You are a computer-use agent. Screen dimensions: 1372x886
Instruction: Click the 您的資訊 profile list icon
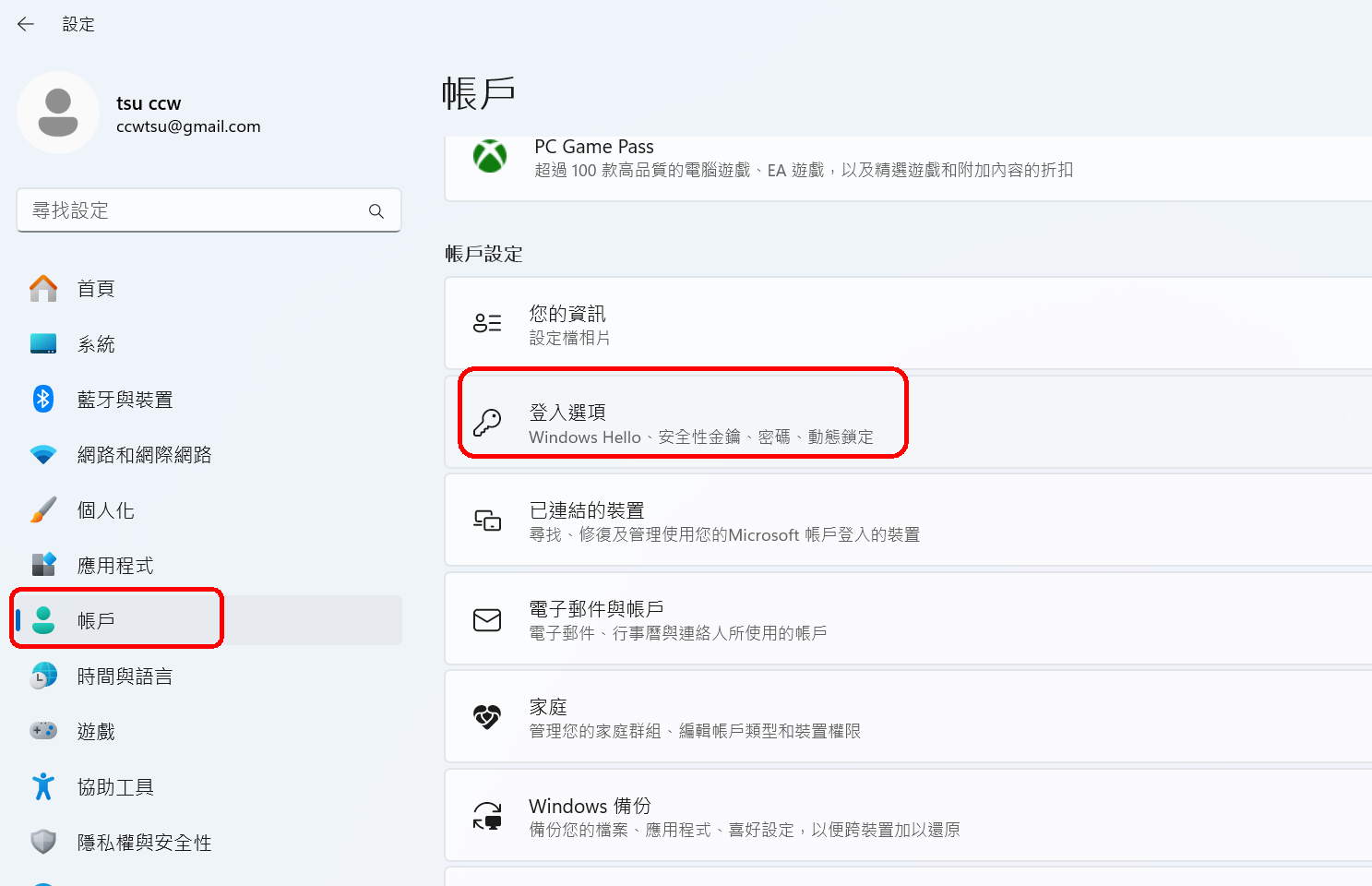point(487,323)
